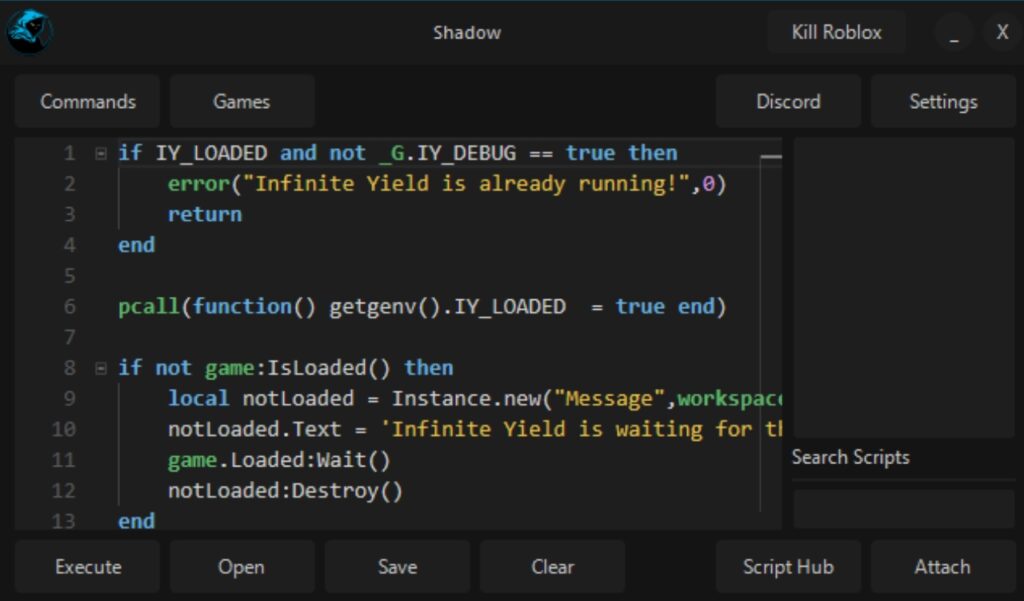The image size is (1024, 601).
Task: Click '_G.IY_DEBUG' on line 1
Action: tap(447, 153)
